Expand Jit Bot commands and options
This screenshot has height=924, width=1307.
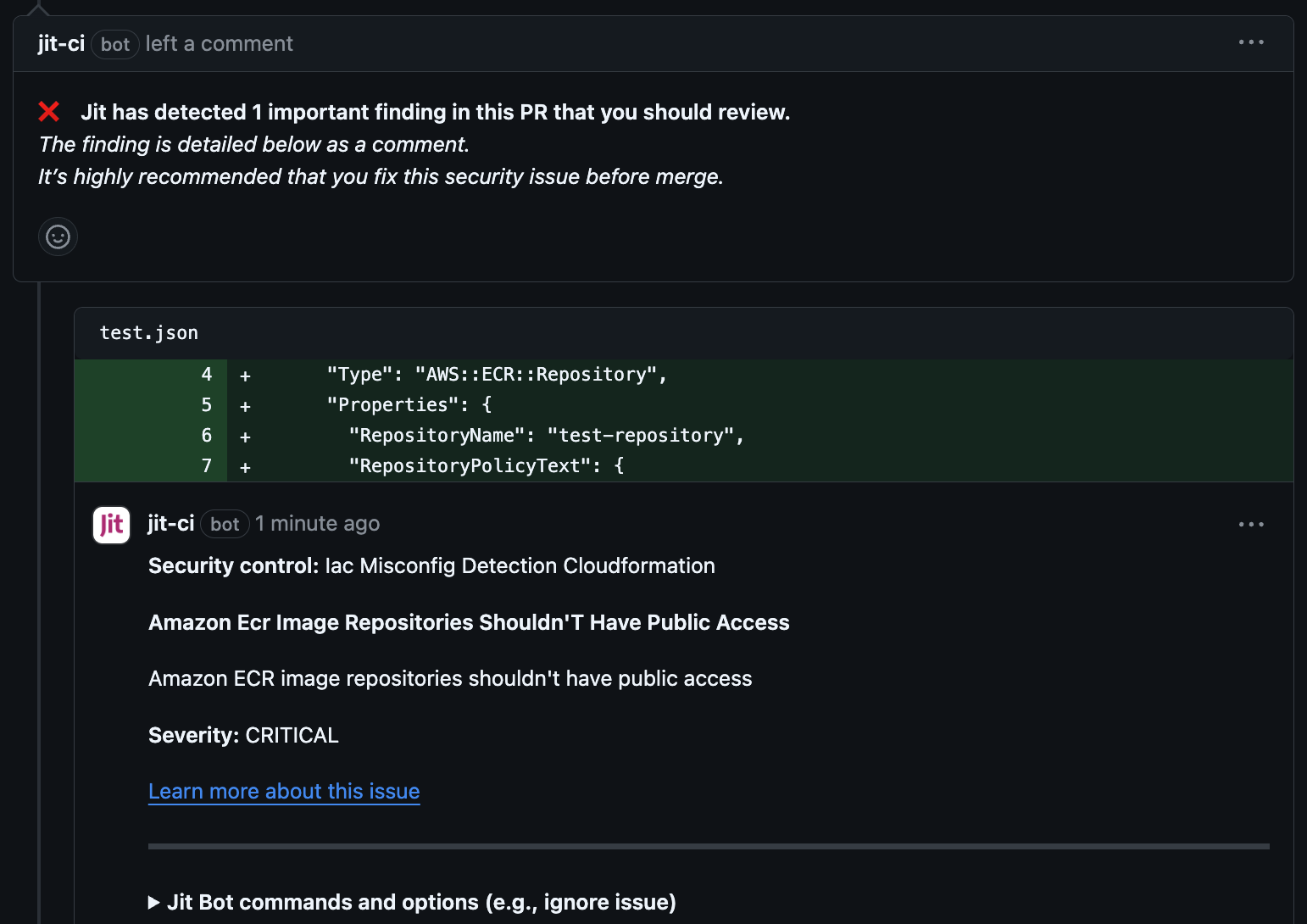[412, 902]
